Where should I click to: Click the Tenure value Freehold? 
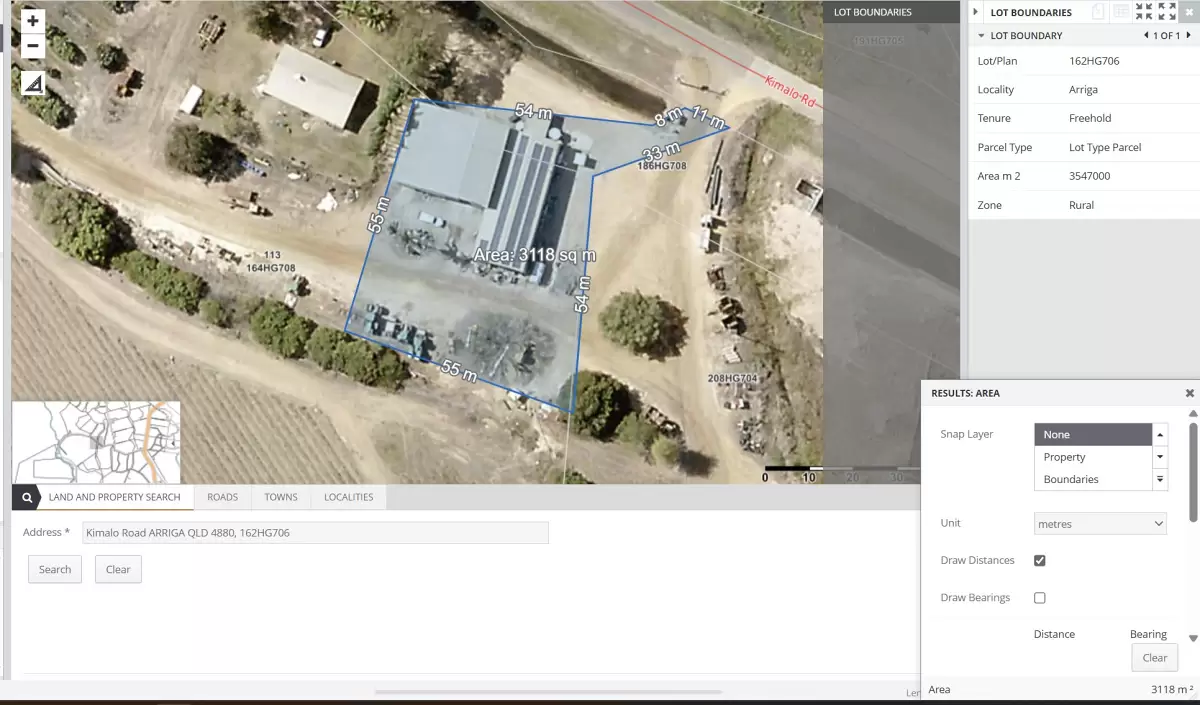[x=1090, y=118]
